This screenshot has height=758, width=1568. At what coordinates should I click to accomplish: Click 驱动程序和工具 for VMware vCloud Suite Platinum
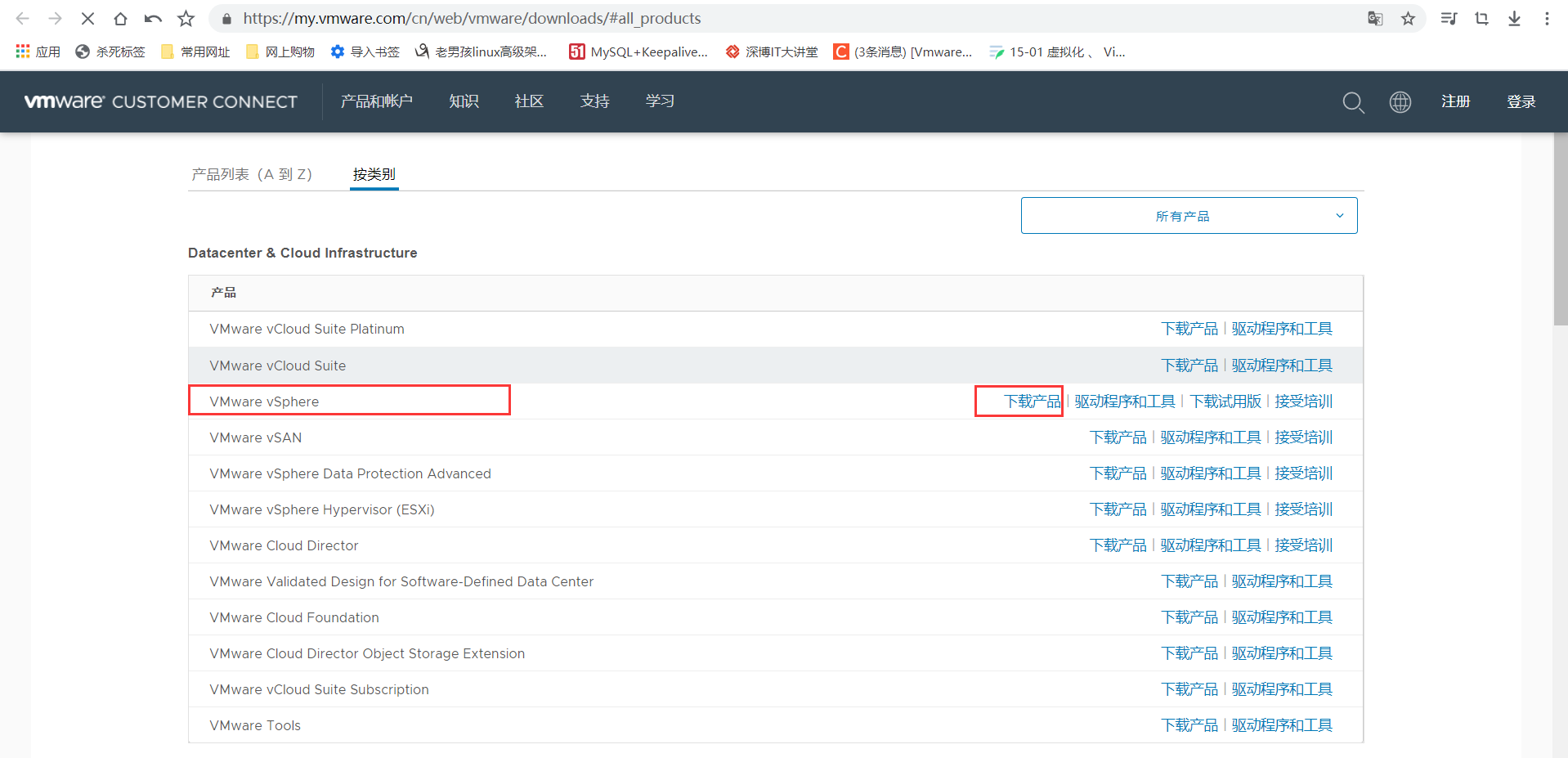(x=1282, y=329)
